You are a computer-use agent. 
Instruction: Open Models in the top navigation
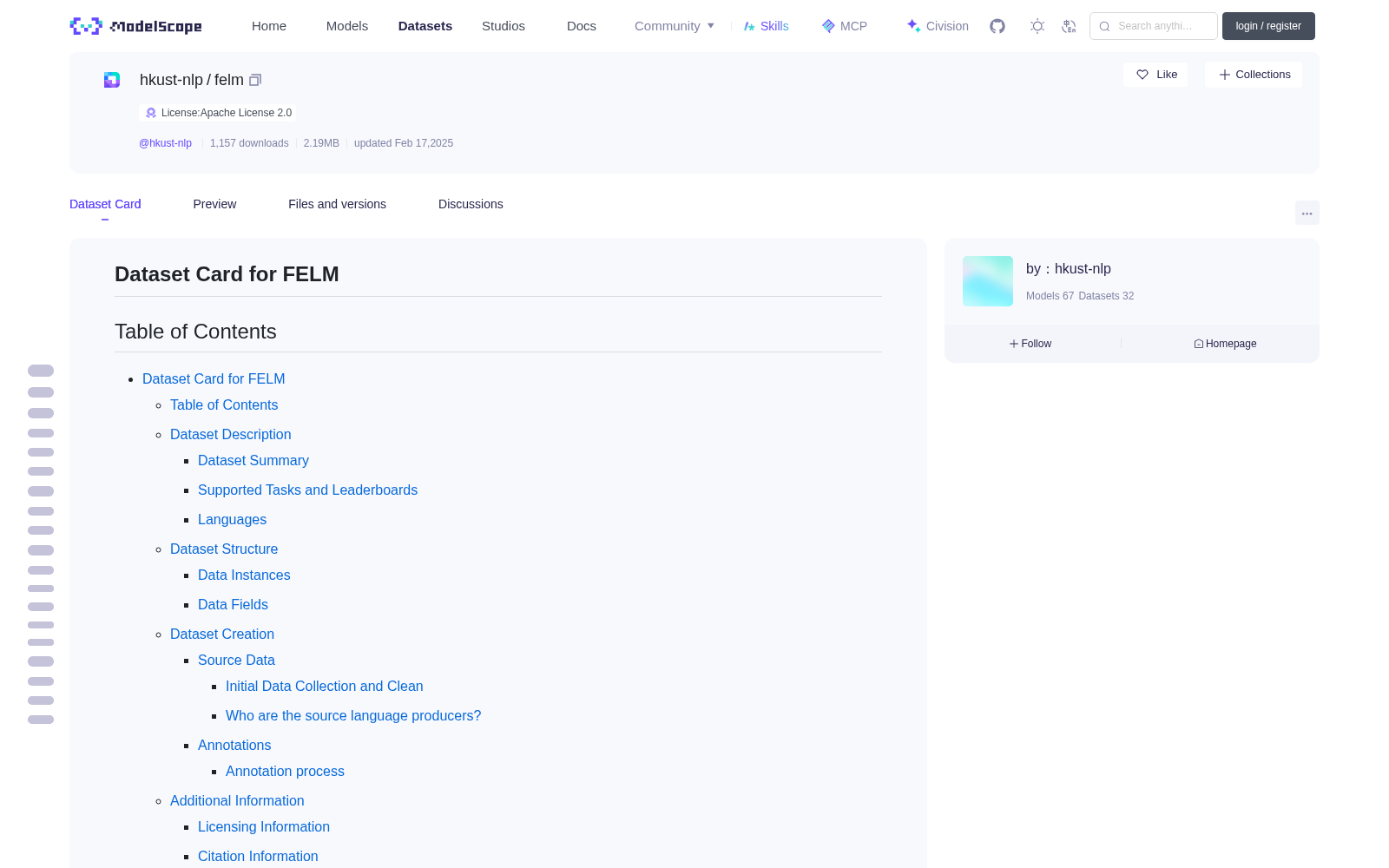(x=347, y=26)
